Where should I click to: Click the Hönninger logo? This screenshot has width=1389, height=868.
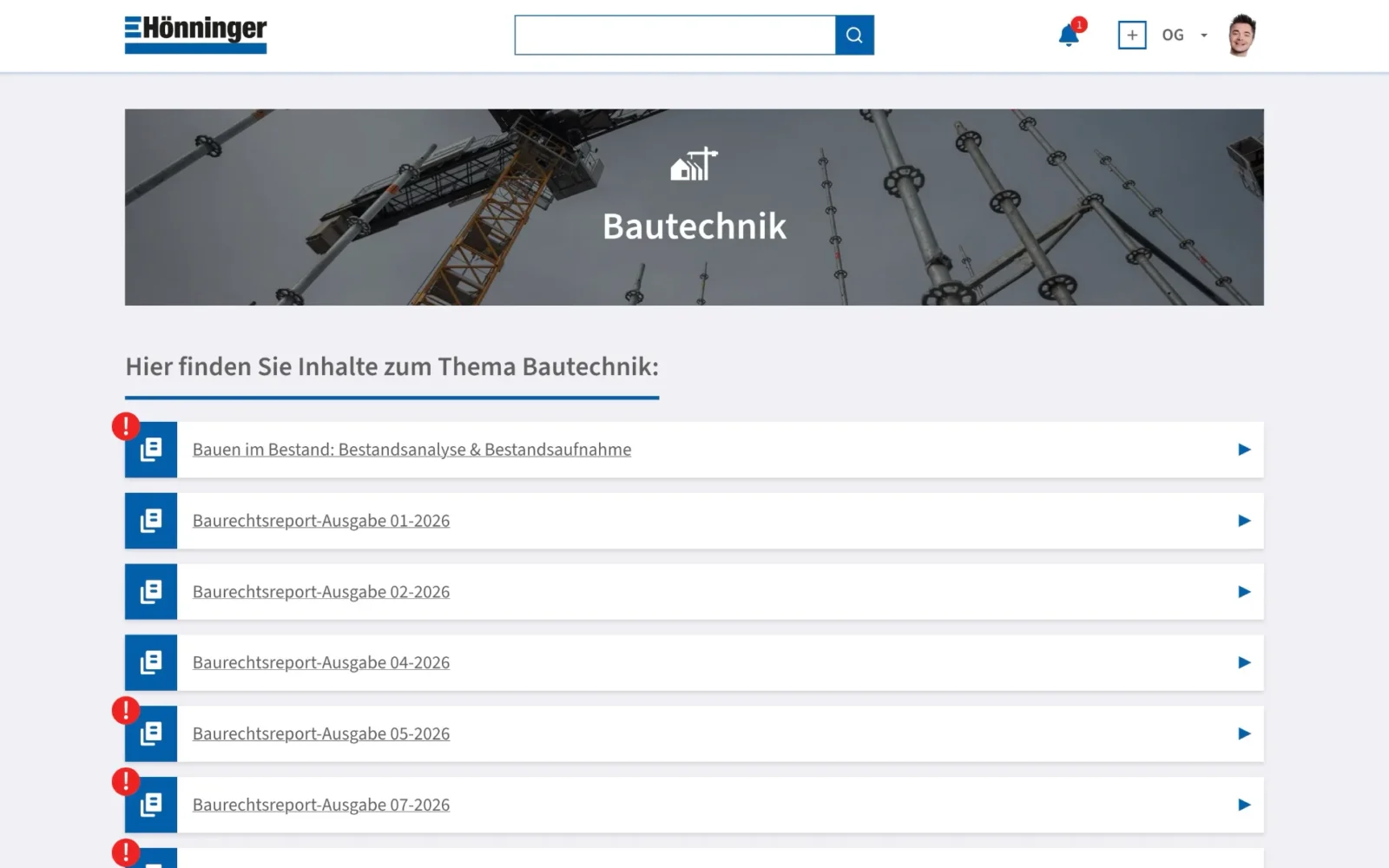[x=195, y=35]
